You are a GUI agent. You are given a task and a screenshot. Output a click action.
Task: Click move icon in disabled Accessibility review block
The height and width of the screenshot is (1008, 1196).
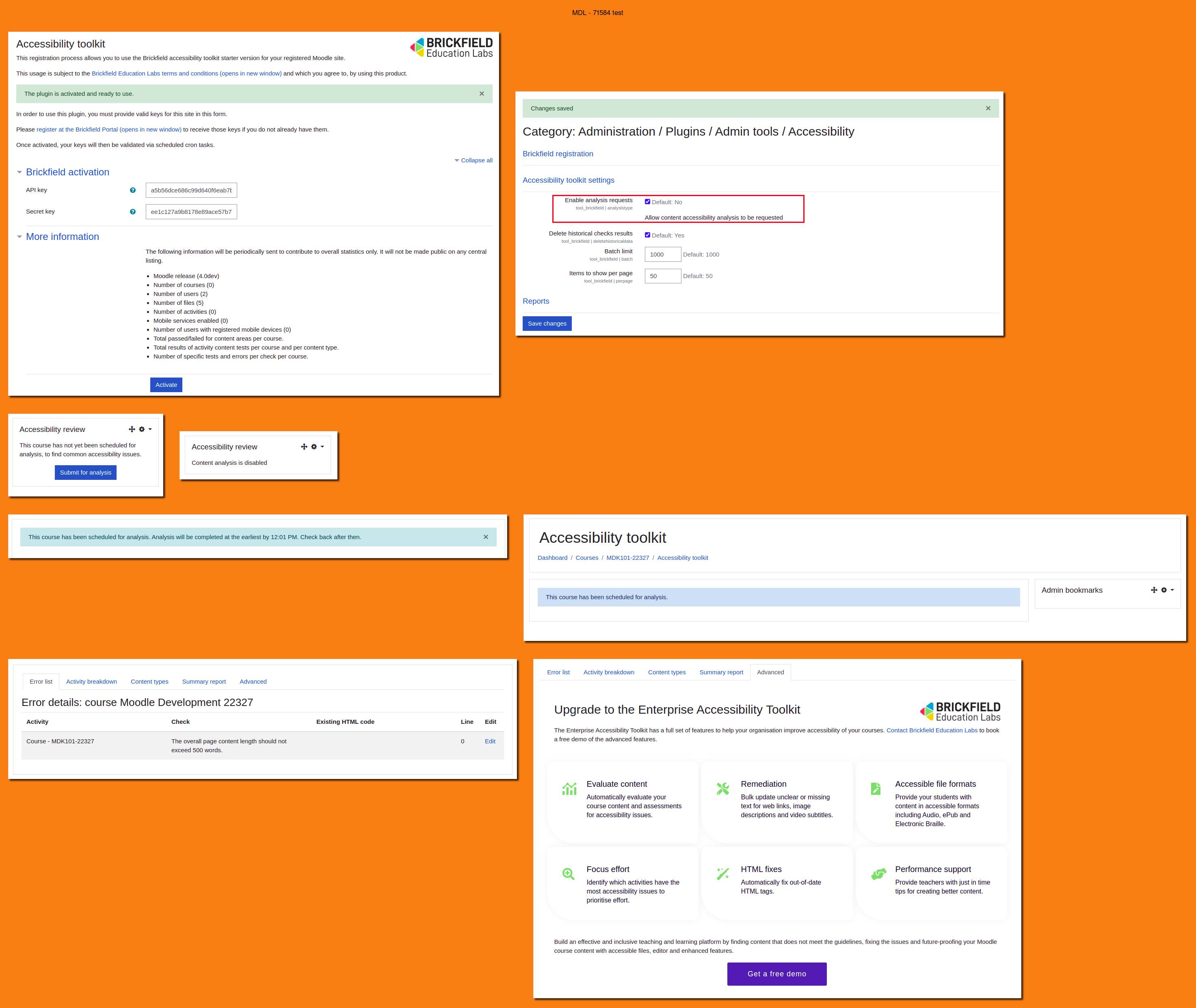304,447
